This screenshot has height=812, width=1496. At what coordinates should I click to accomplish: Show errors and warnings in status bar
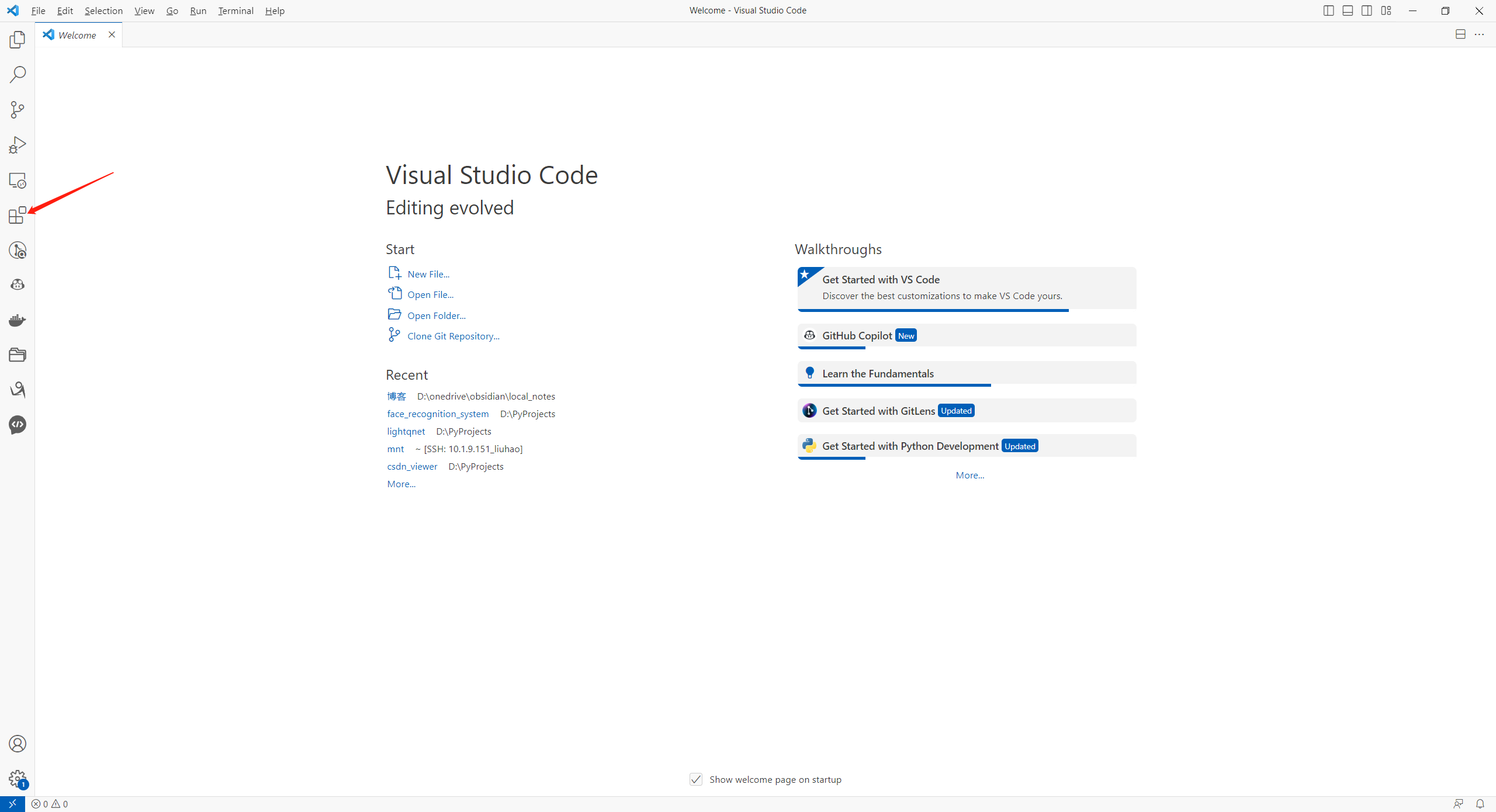click(x=50, y=804)
